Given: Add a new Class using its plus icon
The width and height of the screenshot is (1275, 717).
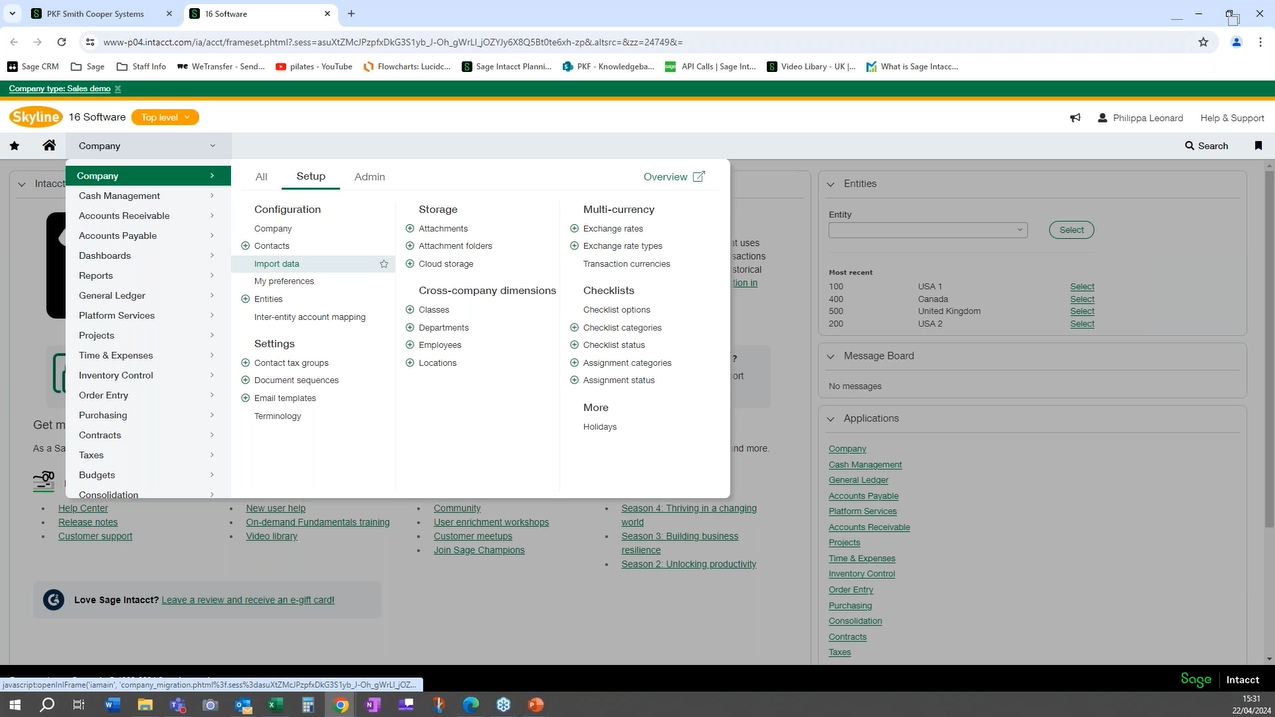Looking at the screenshot, I should click(410, 310).
